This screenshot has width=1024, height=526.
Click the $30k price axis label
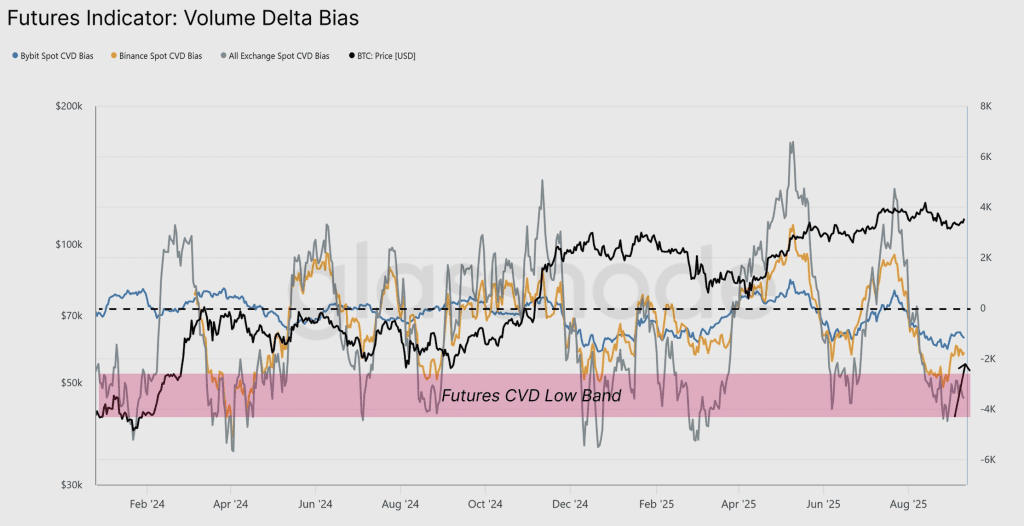pos(71,485)
